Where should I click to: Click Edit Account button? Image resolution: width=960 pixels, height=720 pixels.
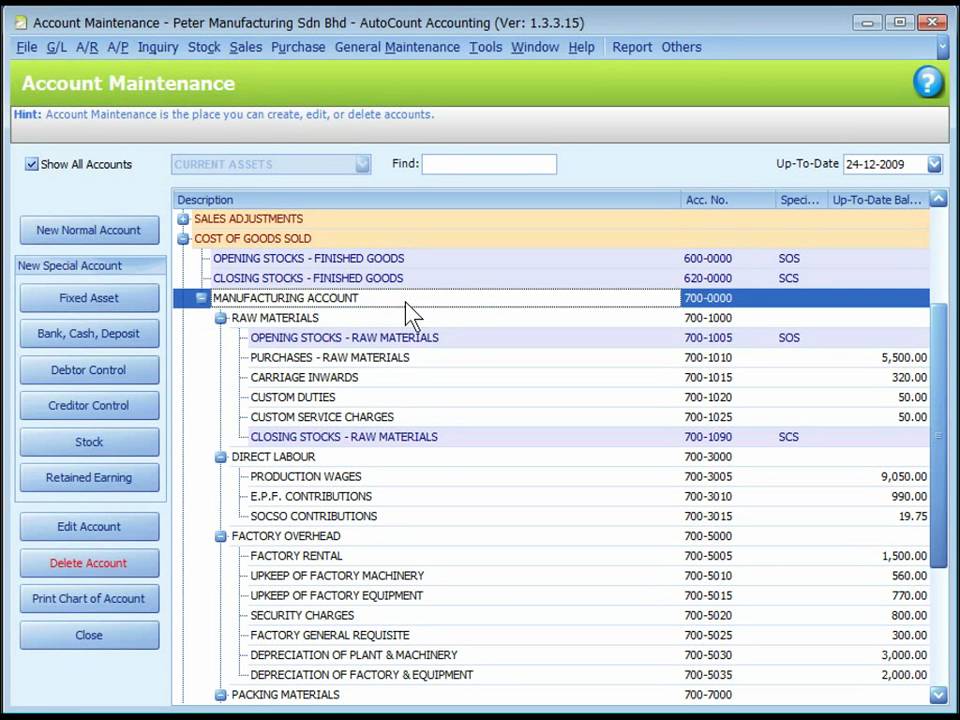(x=89, y=527)
